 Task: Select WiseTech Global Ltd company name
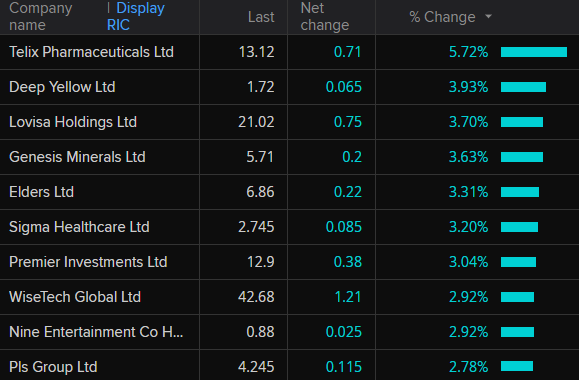pyautogui.click(x=75, y=297)
